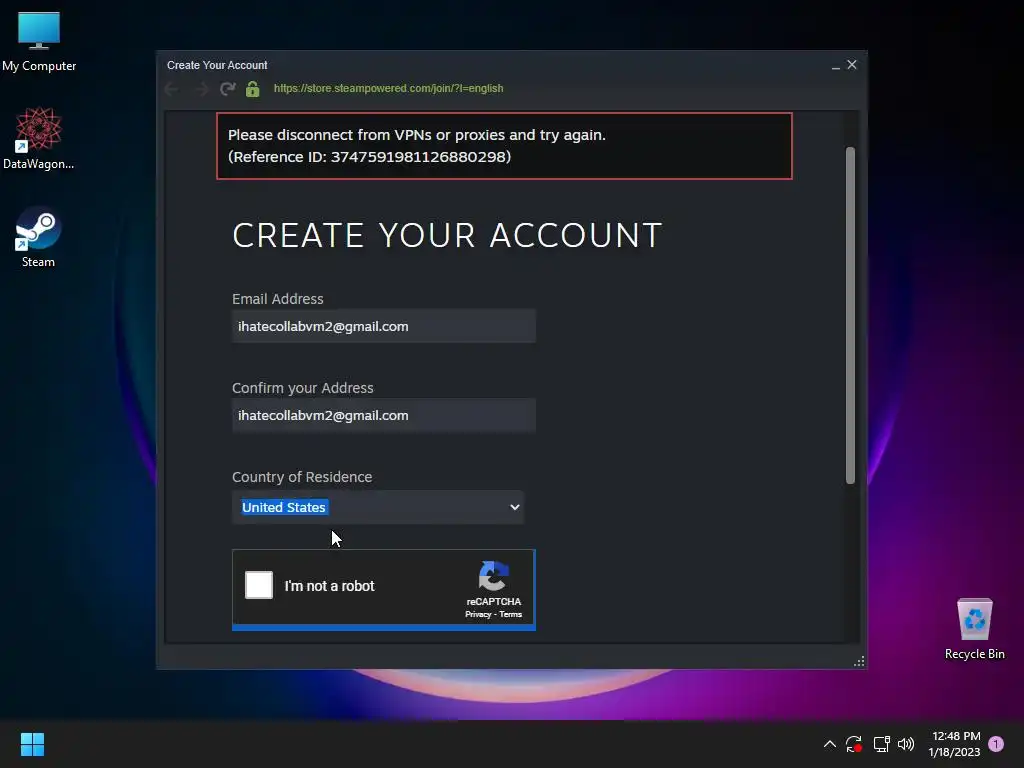Open the volume tray icon
1024x768 pixels.
pyautogui.click(x=906, y=744)
